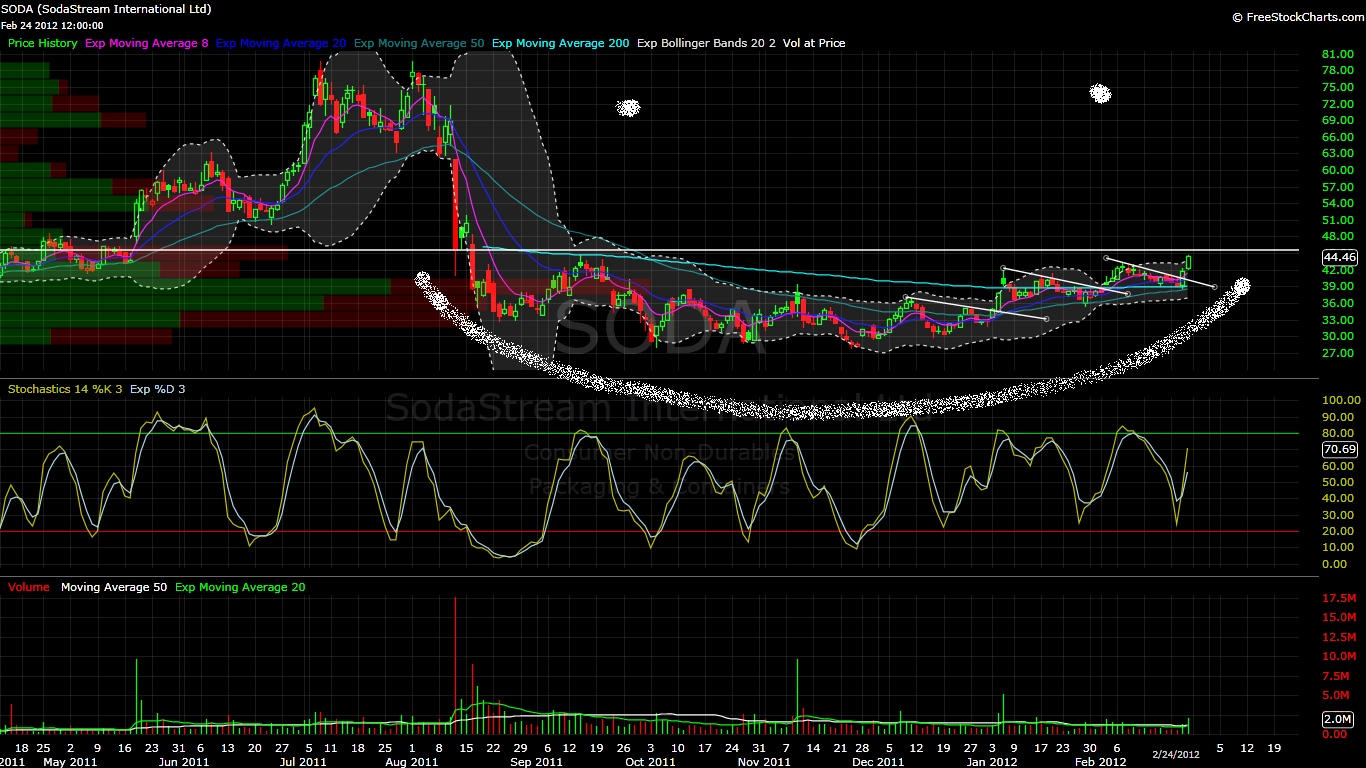The image size is (1366, 768).
Task: Click the Stochastics 14 %K 3 label
Action: (x=65, y=389)
